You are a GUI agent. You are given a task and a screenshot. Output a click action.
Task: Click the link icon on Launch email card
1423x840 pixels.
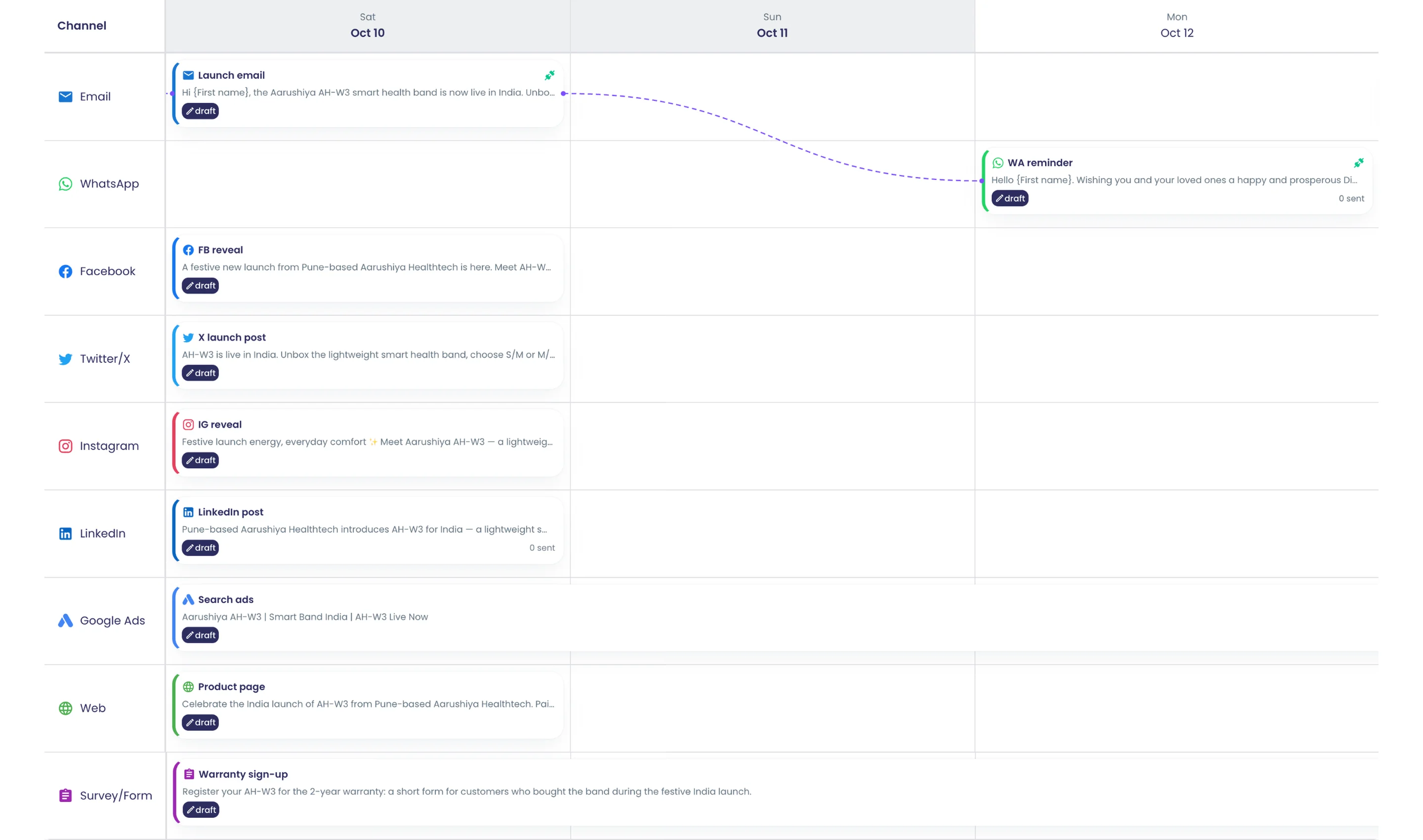click(549, 75)
